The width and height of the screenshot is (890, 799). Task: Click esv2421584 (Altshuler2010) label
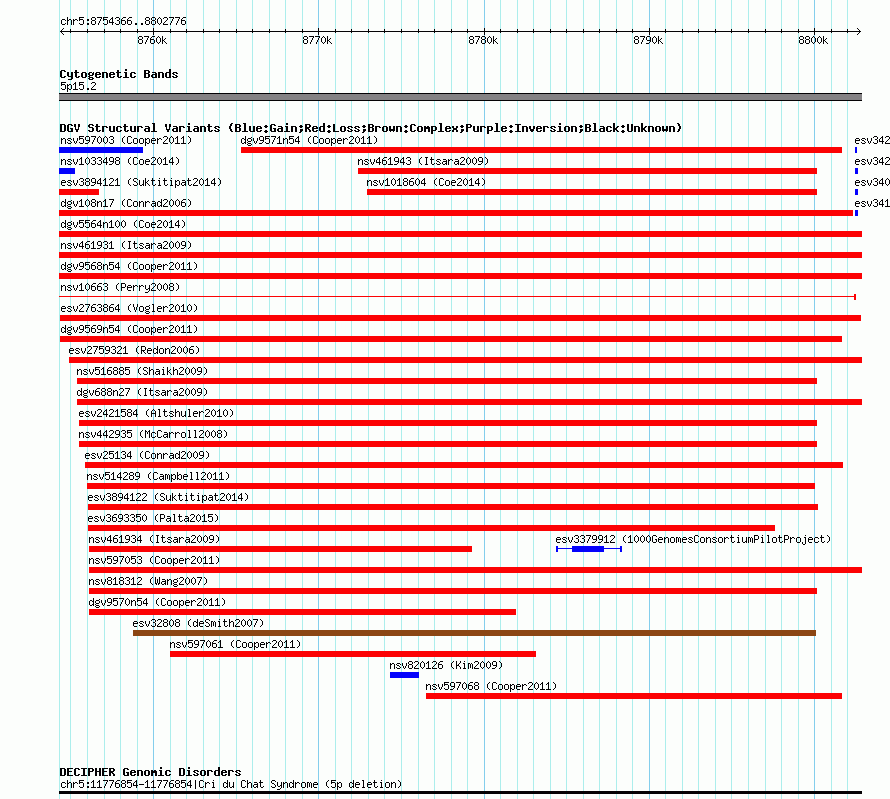(x=156, y=413)
